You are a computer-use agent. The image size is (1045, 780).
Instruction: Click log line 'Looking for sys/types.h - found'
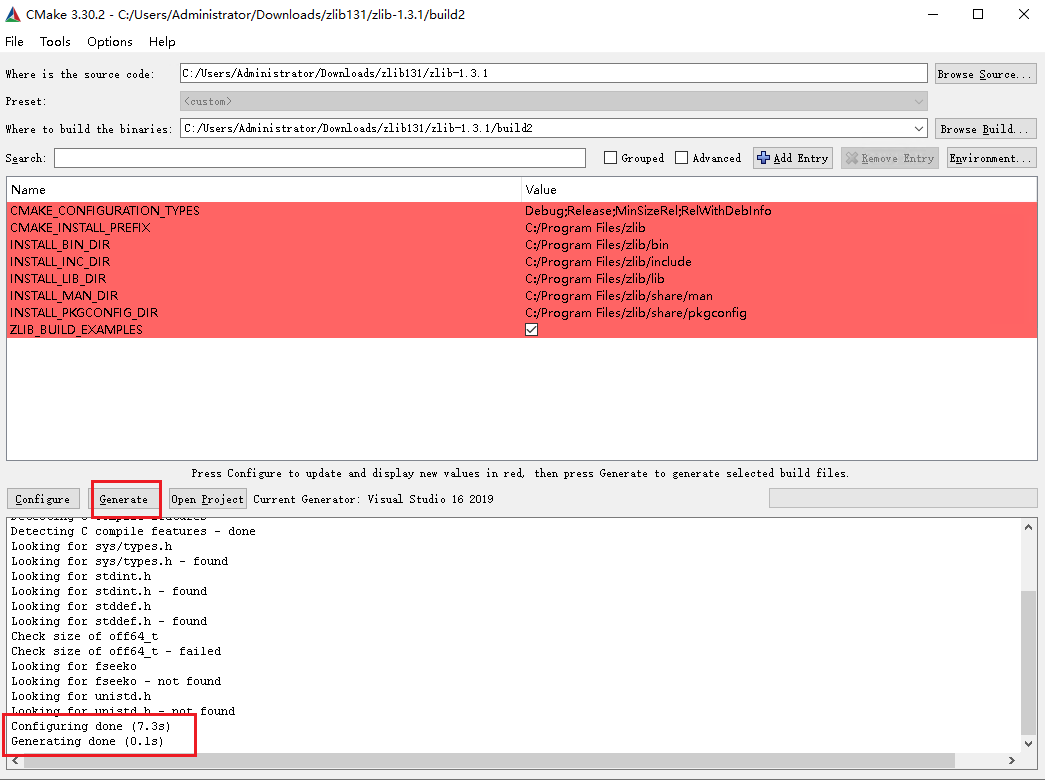[x=119, y=561]
